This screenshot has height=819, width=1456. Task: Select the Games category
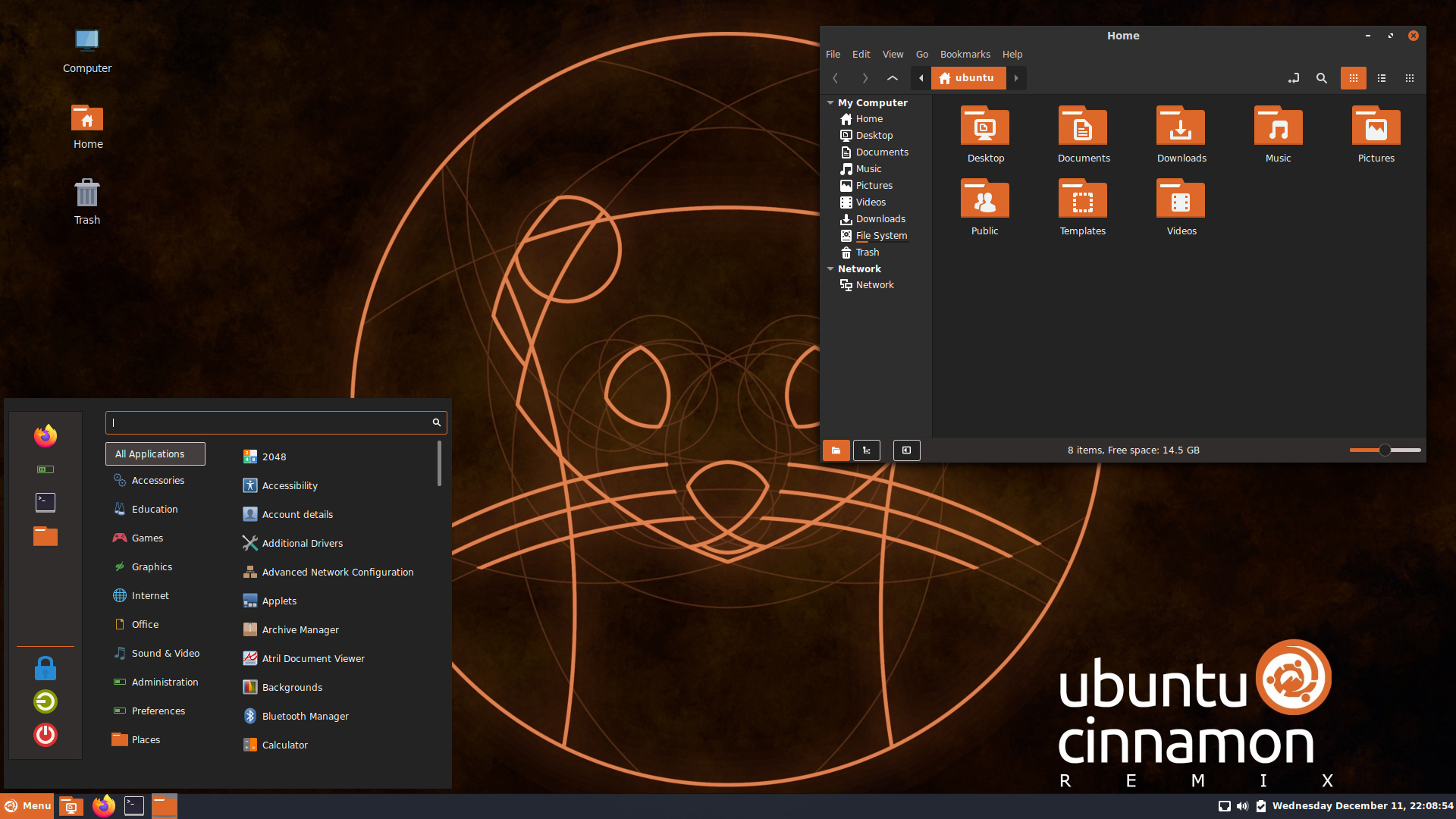[x=155, y=538]
